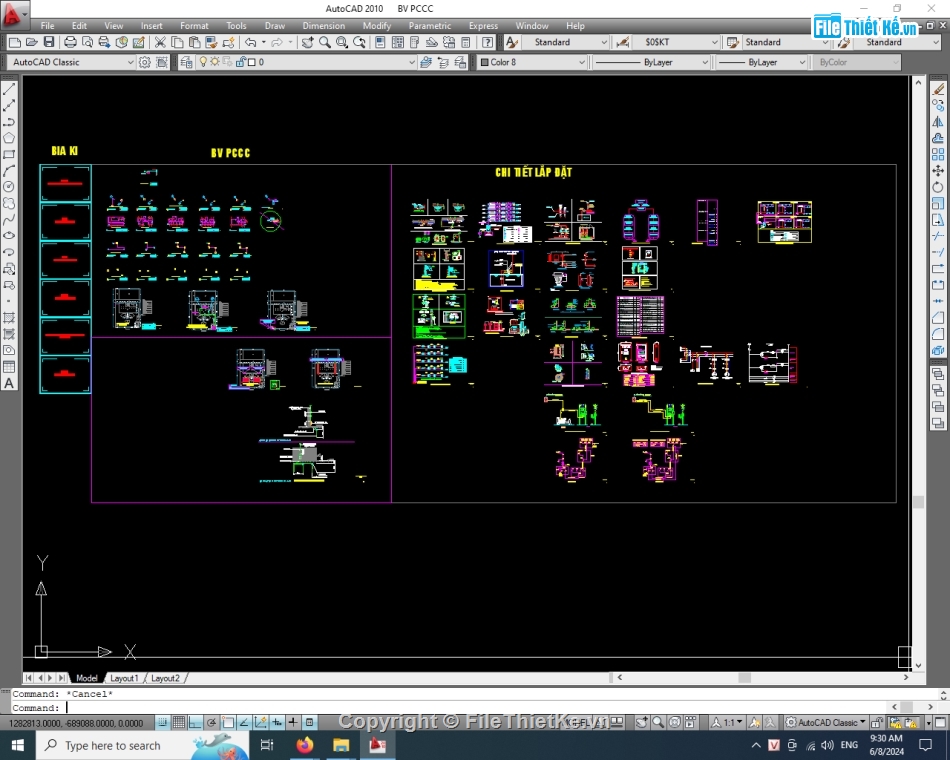Viewport: 950px width, 760px height.
Task: Select the Line tool in Draw toolbar
Action: [9, 89]
